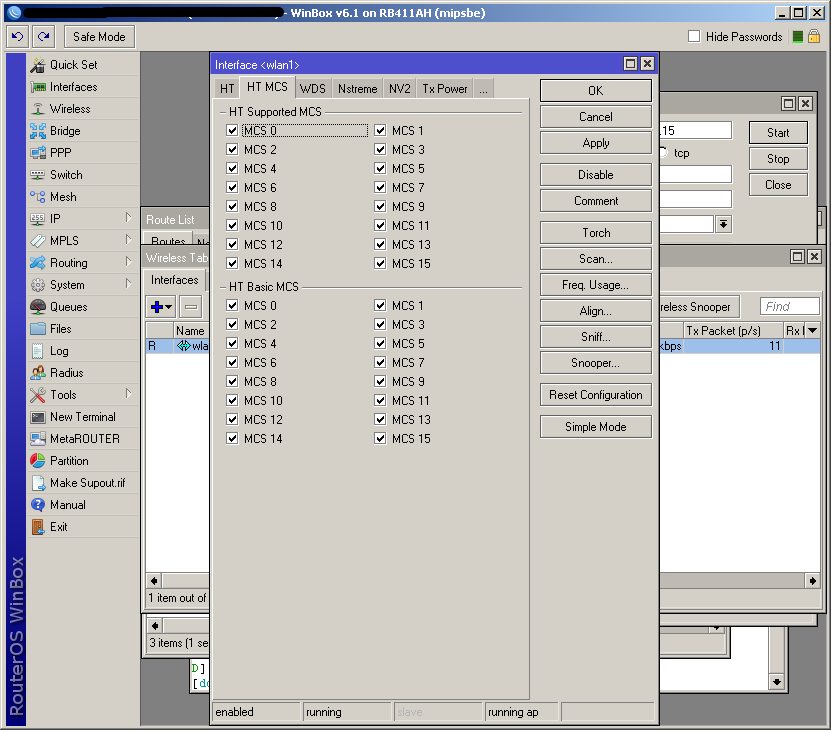Screen dimensions: 831x730
Task: Uncheck MCS 0 under HT Basic MCS
Action: (x=232, y=305)
